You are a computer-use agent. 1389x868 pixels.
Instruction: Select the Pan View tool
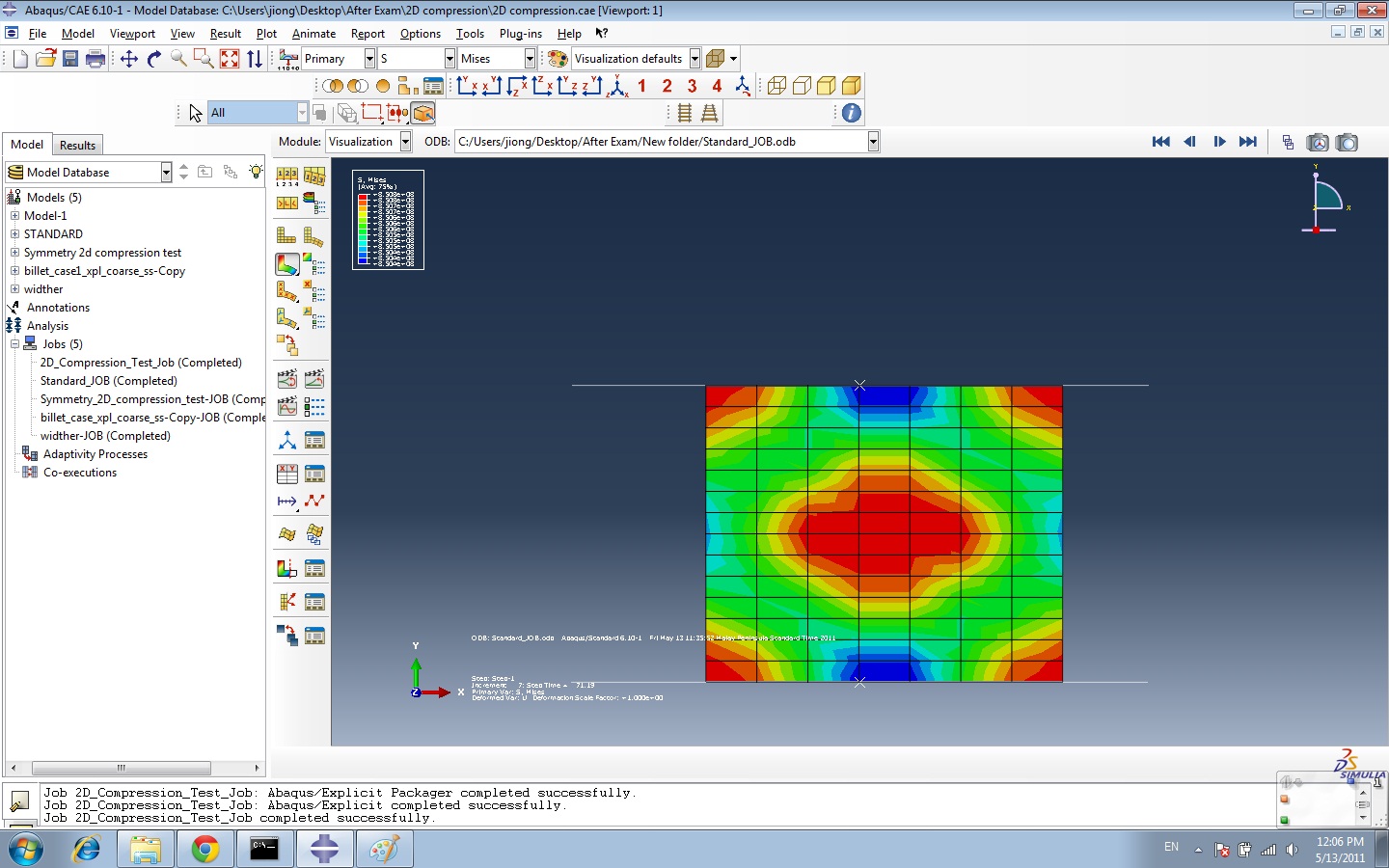click(x=129, y=59)
